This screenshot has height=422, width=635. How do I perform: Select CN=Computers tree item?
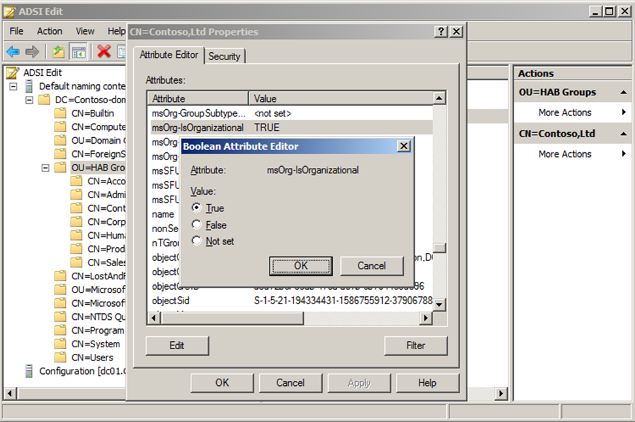[98, 127]
